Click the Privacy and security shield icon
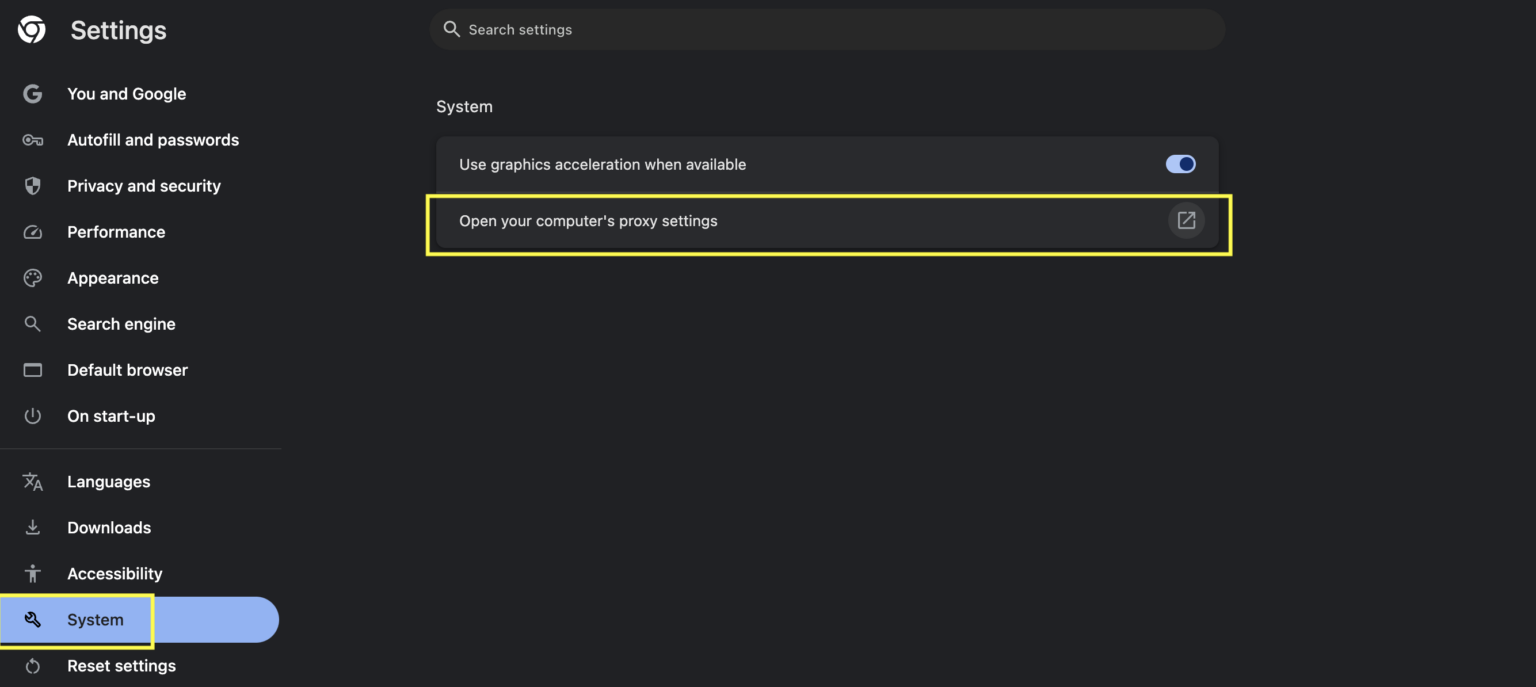Image resolution: width=1536 pixels, height=687 pixels. (x=32, y=186)
